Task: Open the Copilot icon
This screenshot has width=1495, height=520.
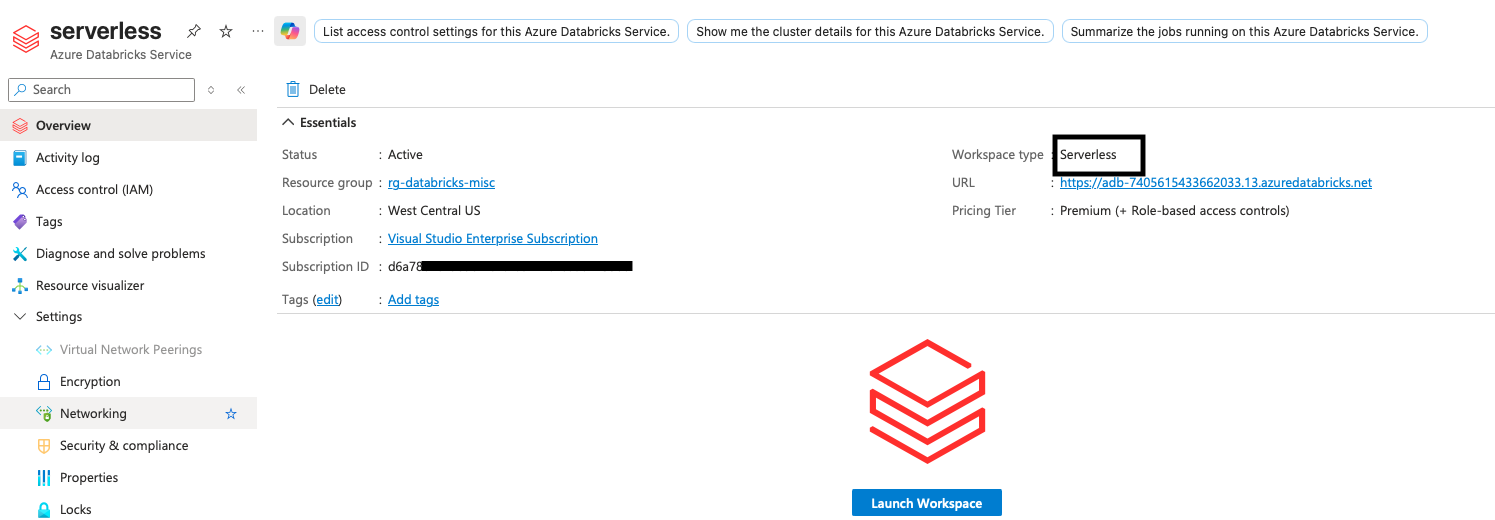Action: point(290,31)
